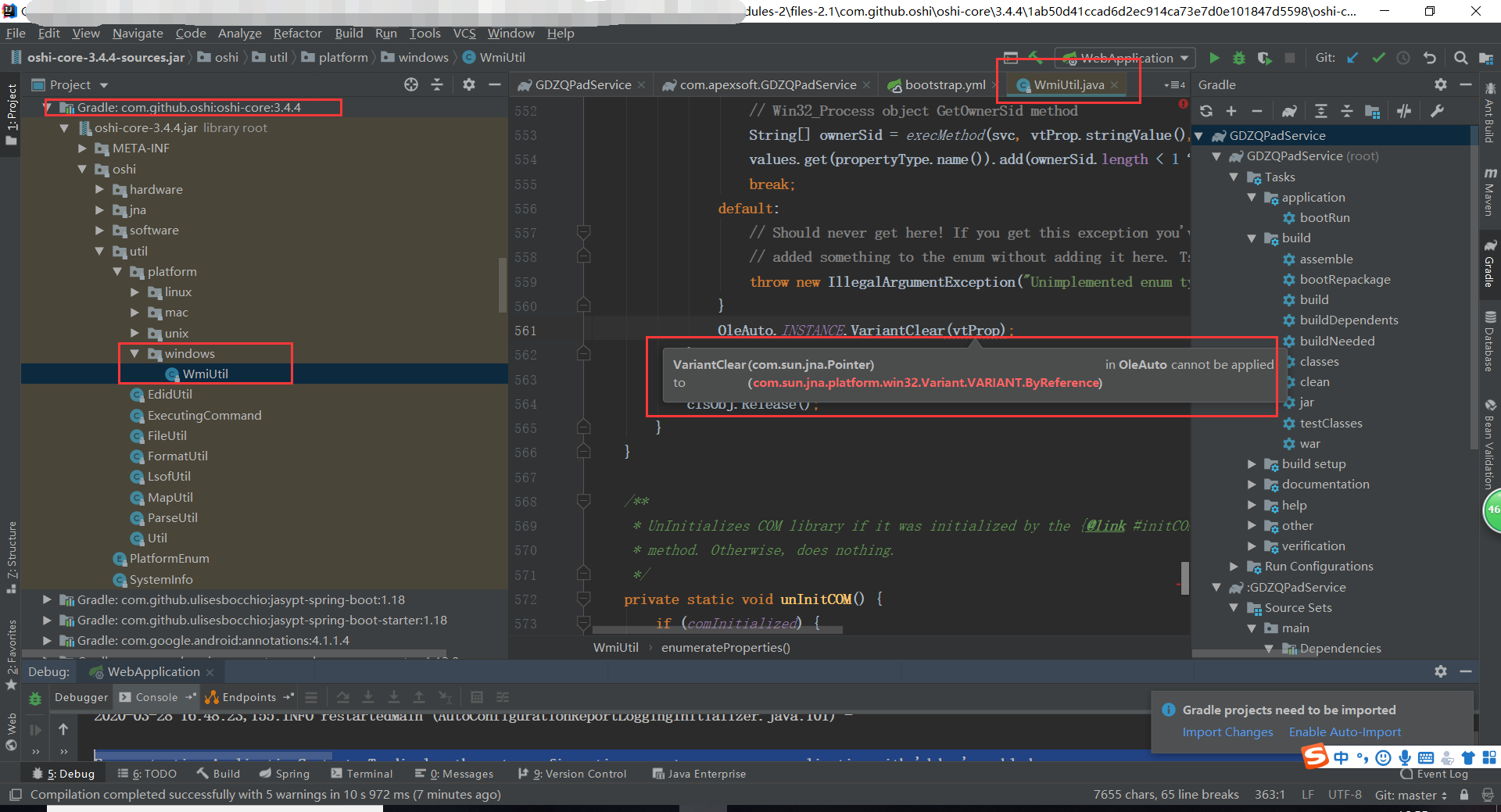Image resolution: width=1501 pixels, height=812 pixels.
Task: Click the Project tree vertical scrollbar
Action: coord(503,285)
